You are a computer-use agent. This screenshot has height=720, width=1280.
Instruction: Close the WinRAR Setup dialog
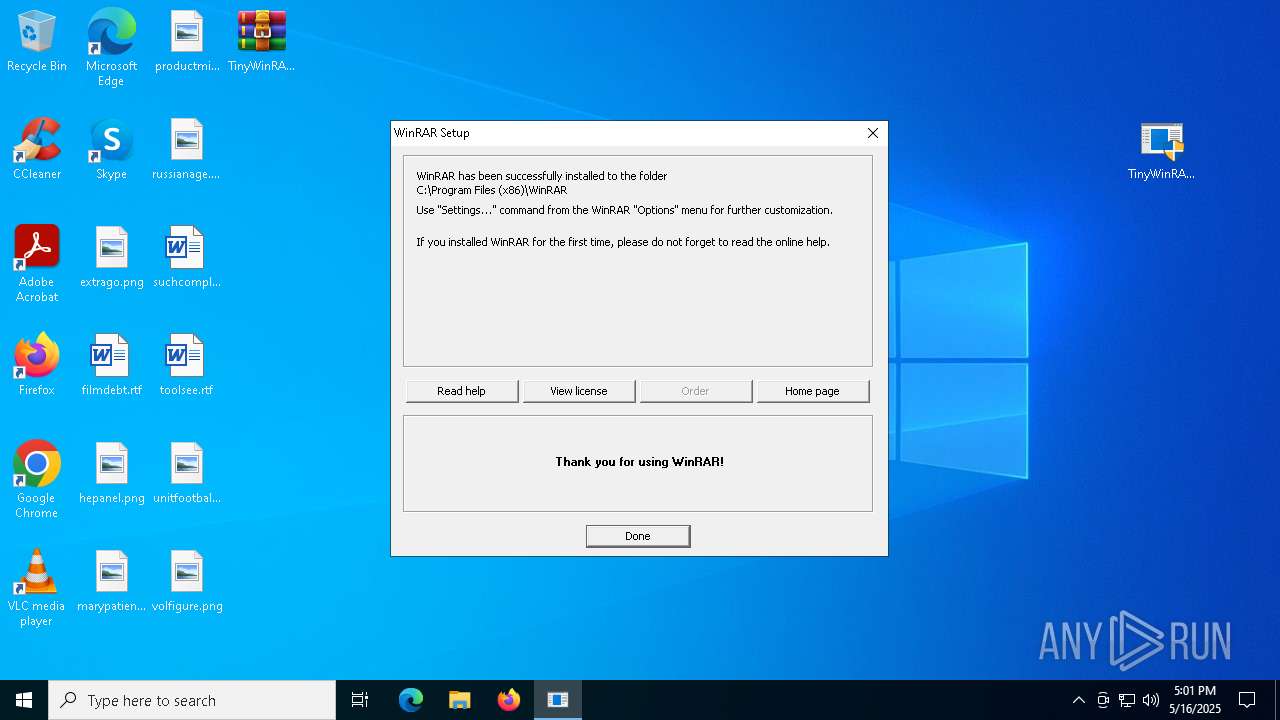[x=872, y=133]
